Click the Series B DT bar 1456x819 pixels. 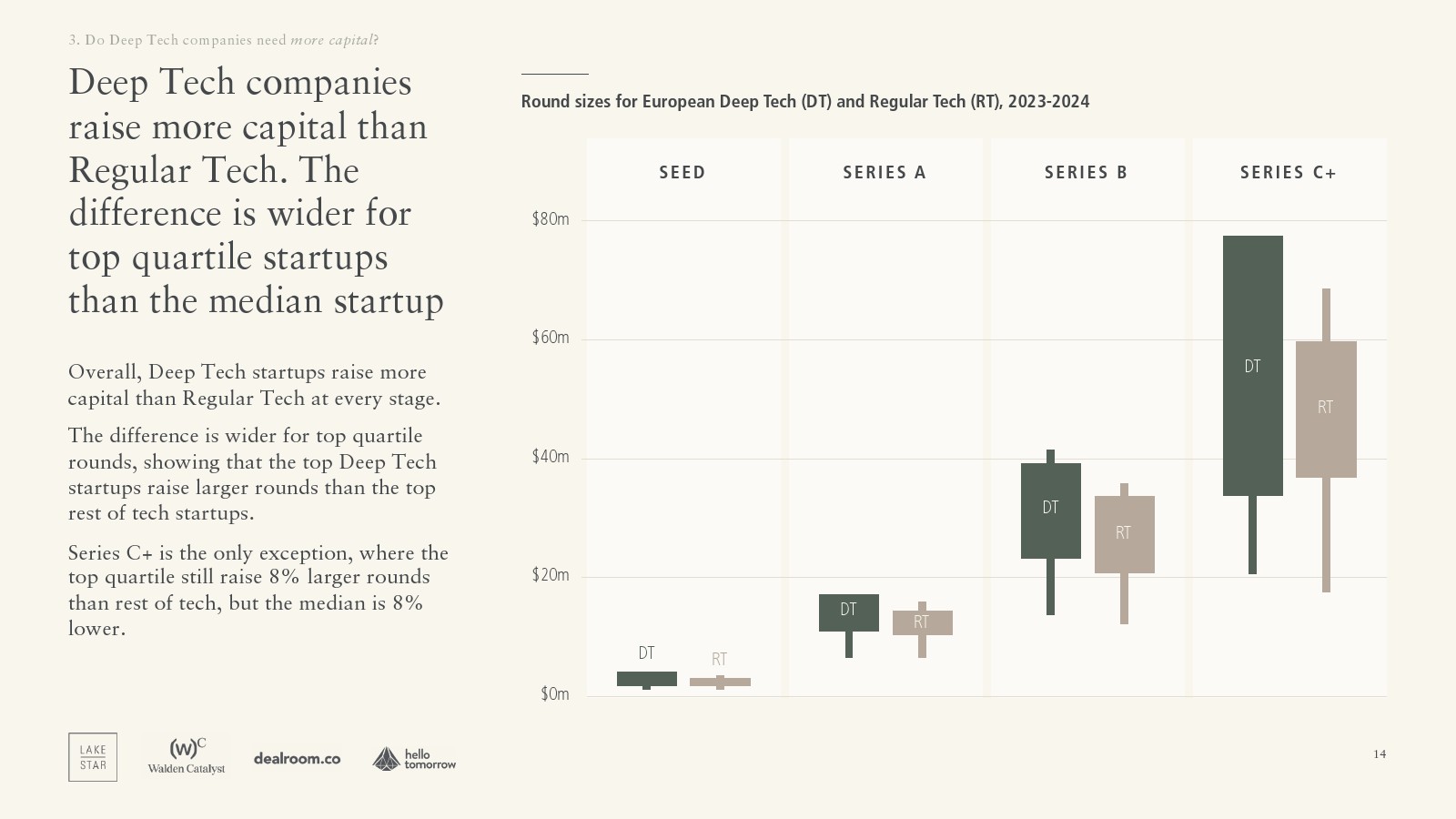click(1050, 510)
